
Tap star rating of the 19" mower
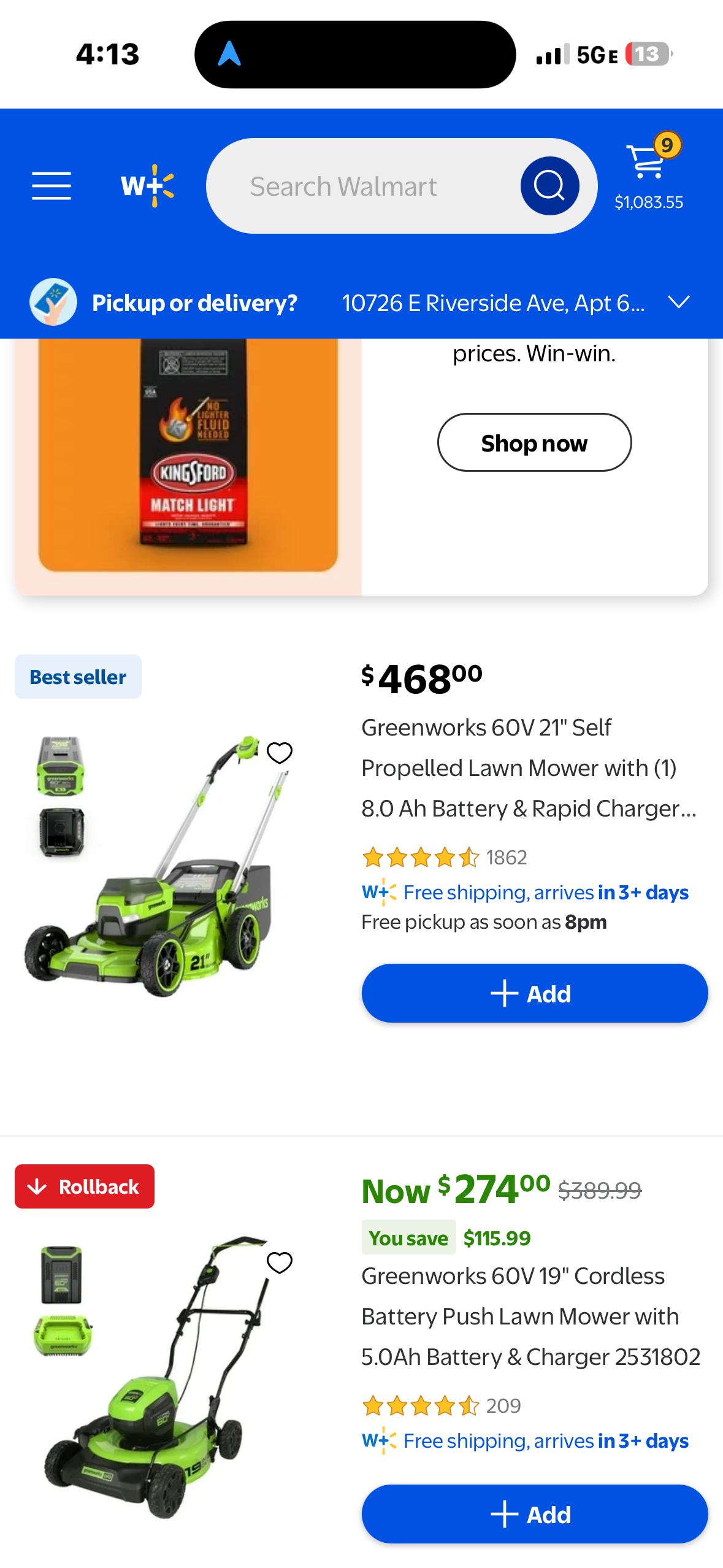click(x=421, y=1405)
